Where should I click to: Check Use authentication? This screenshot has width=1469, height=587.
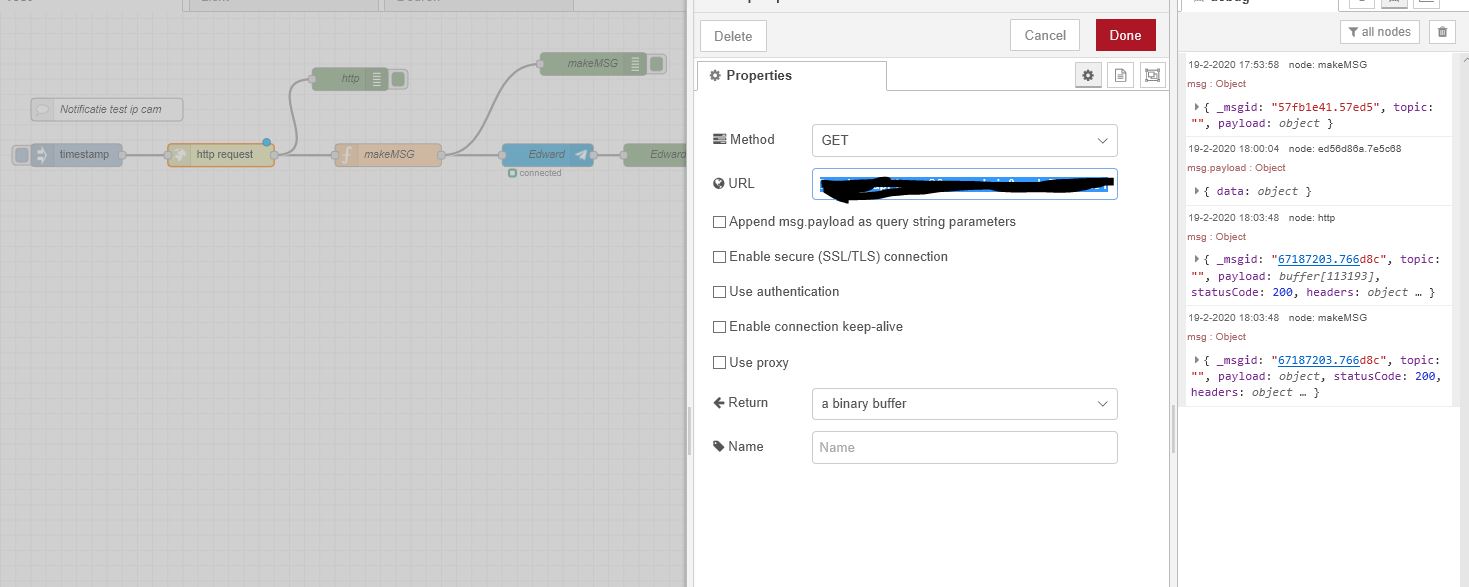click(x=719, y=291)
